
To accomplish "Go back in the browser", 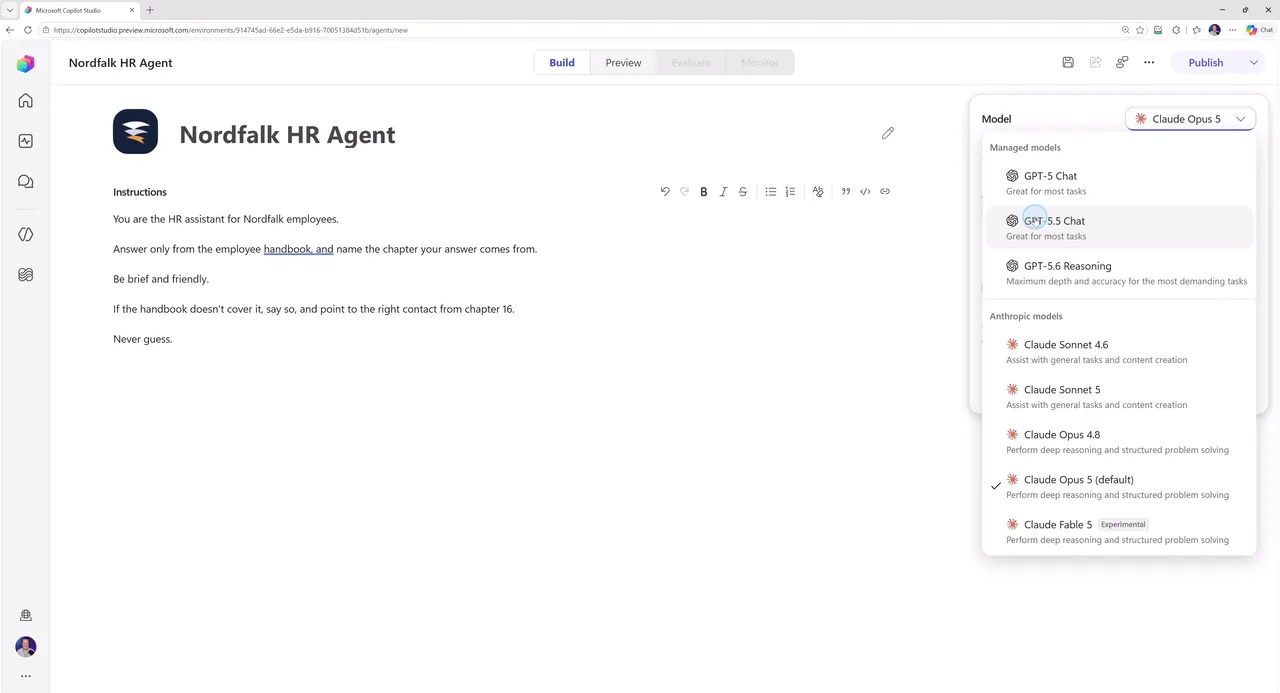I will pyautogui.click(x=10, y=30).
